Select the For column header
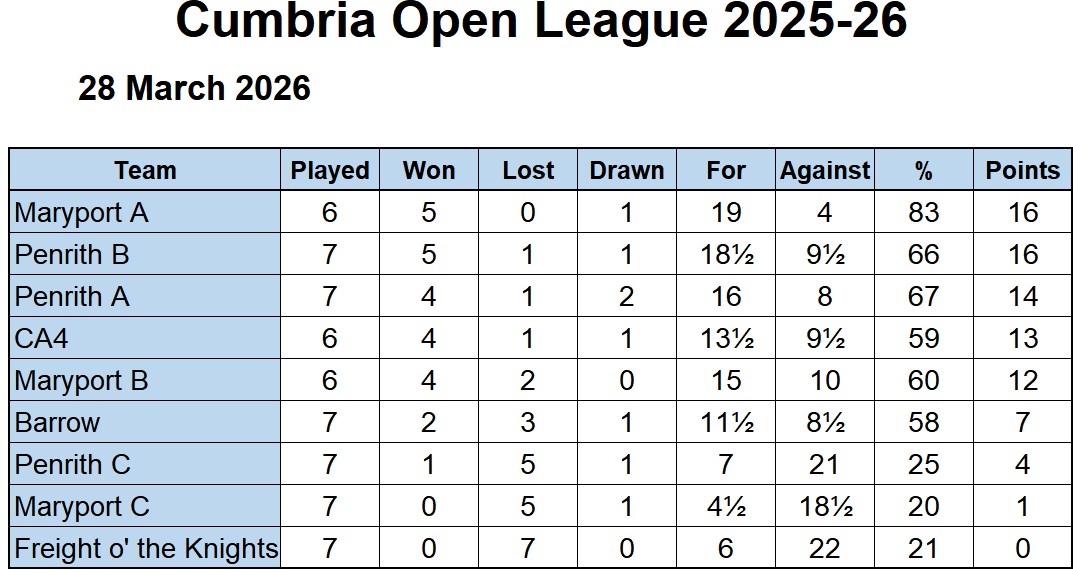1073x572 pixels. coord(726,170)
